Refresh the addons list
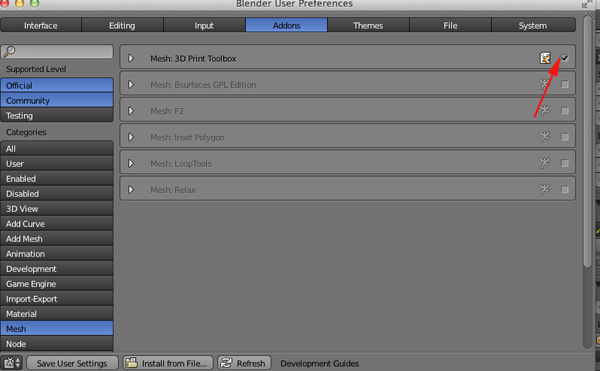Image resolution: width=600 pixels, height=371 pixels. pos(244,363)
